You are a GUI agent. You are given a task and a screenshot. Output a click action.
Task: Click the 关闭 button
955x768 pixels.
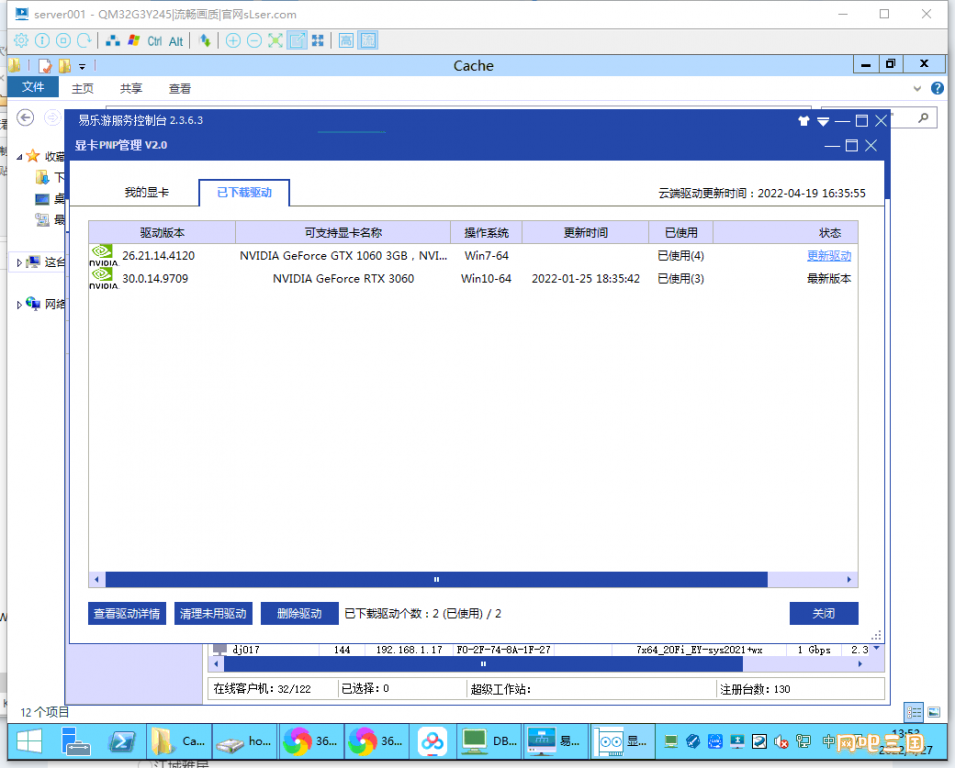(x=823, y=613)
